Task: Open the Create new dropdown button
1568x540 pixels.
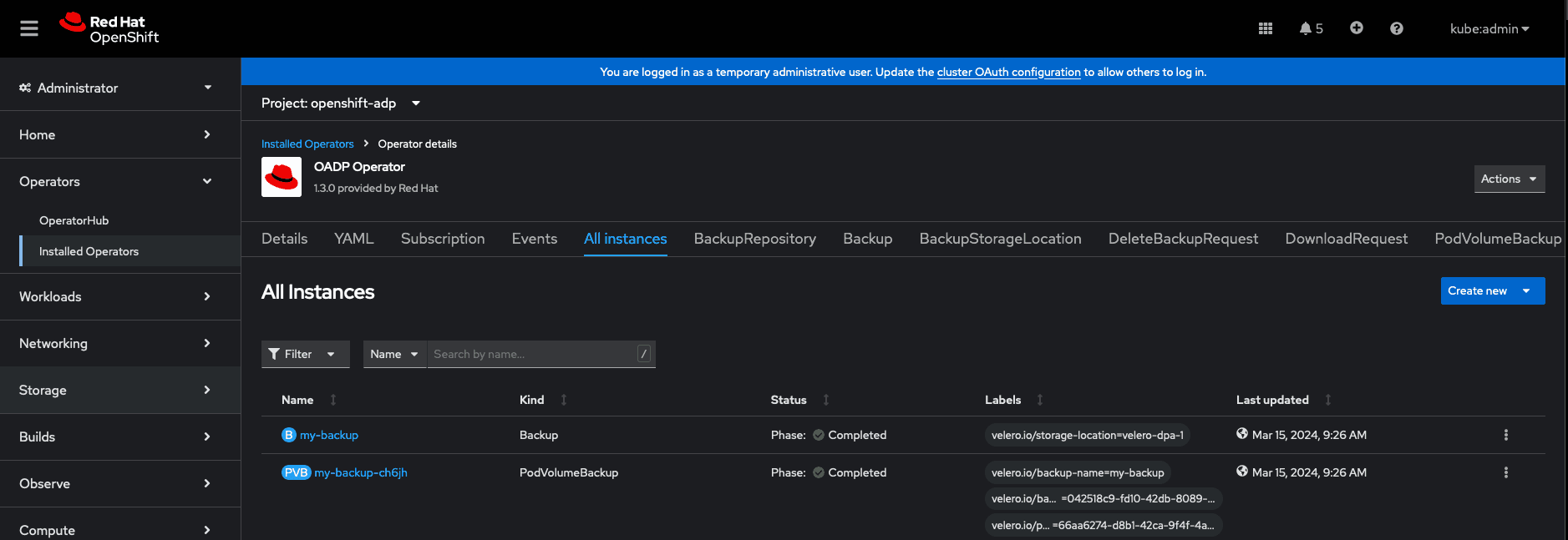Action: pyautogui.click(x=1493, y=290)
